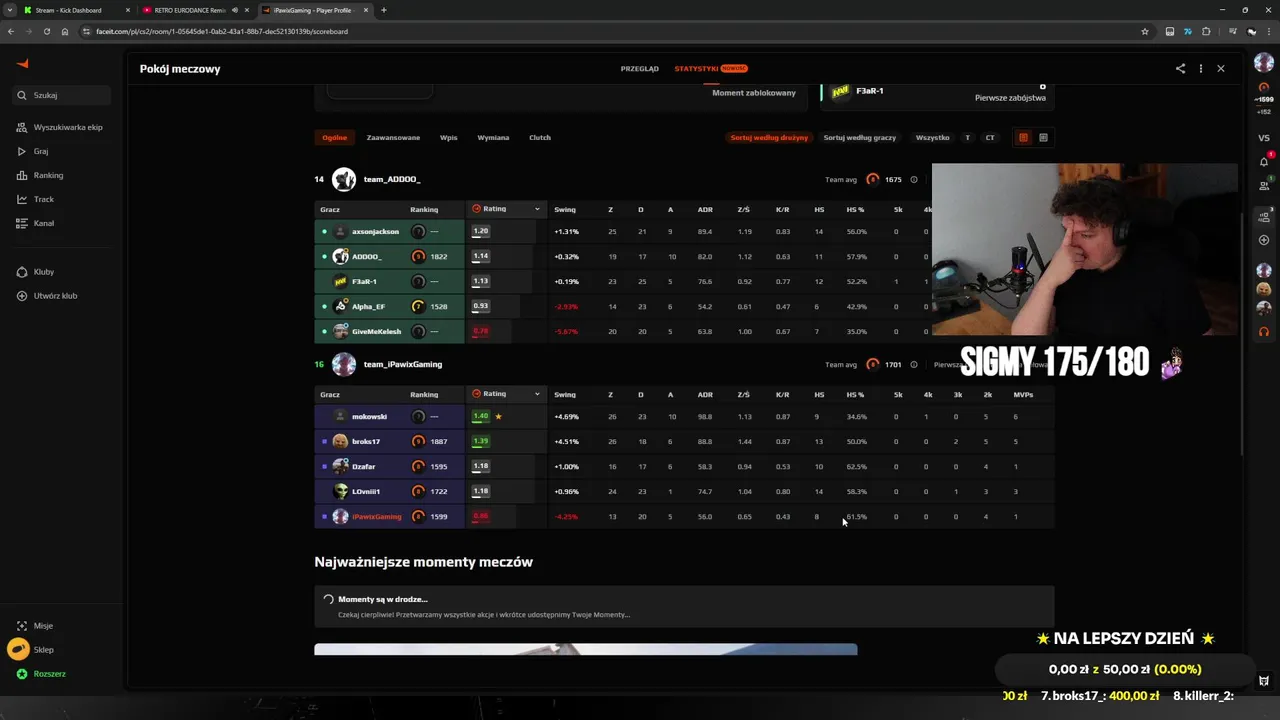Switch to compact table view icon
This screenshot has height=720, width=1280.
[1023, 137]
